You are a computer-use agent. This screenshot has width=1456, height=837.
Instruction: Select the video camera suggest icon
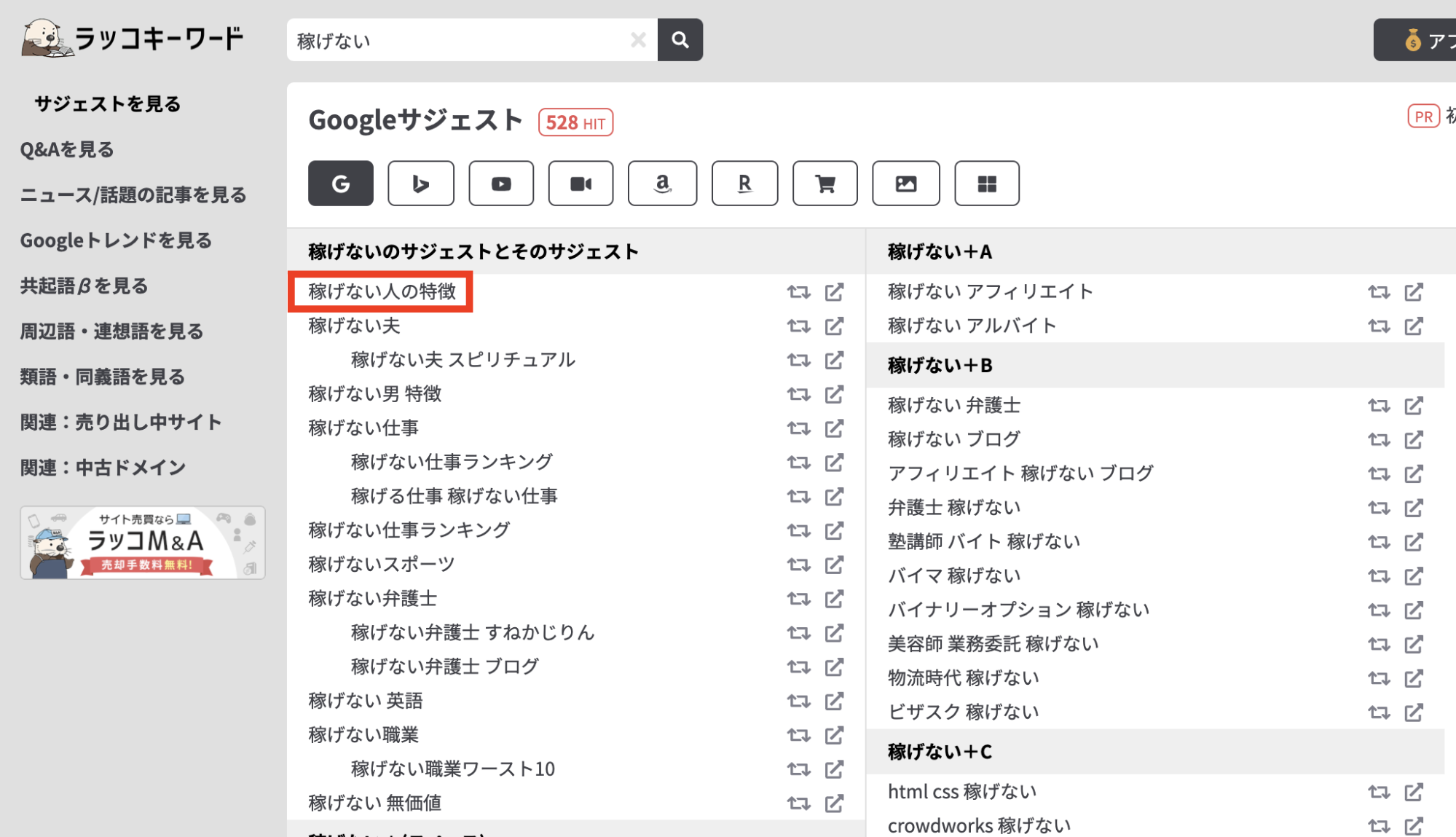click(x=581, y=184)
